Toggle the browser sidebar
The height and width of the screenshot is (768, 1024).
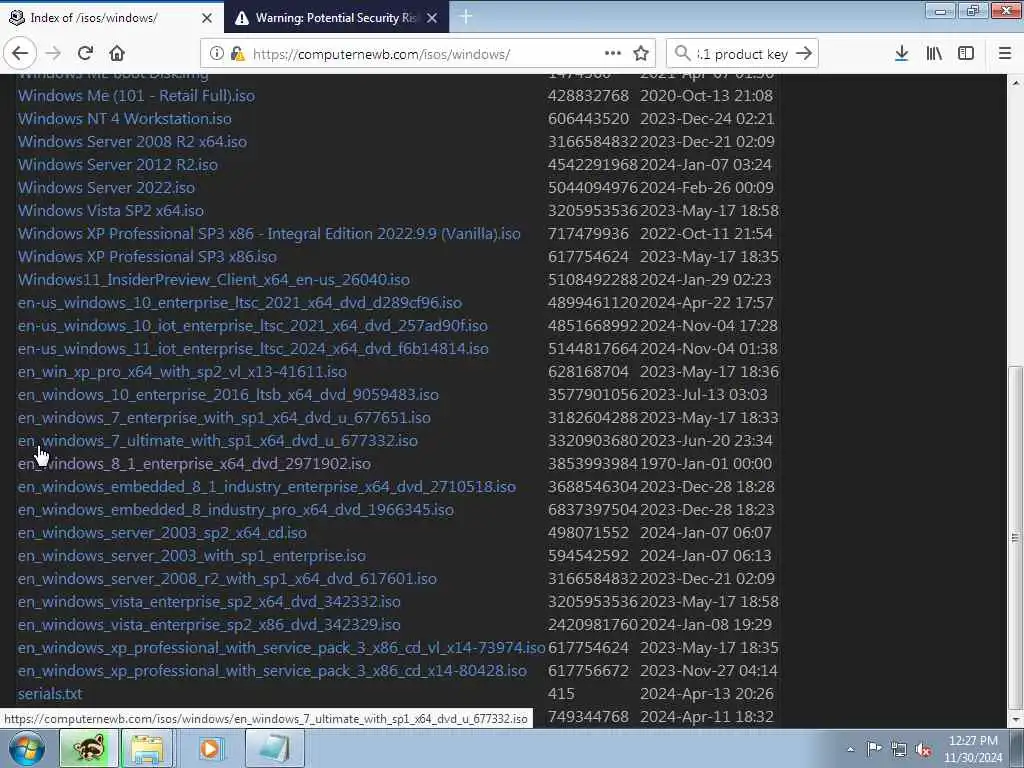click(966, 53)
